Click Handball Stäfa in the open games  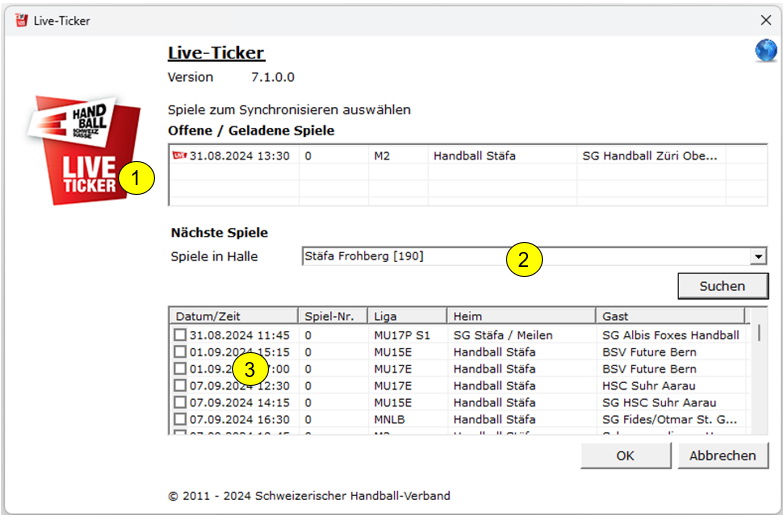[474, 156]
